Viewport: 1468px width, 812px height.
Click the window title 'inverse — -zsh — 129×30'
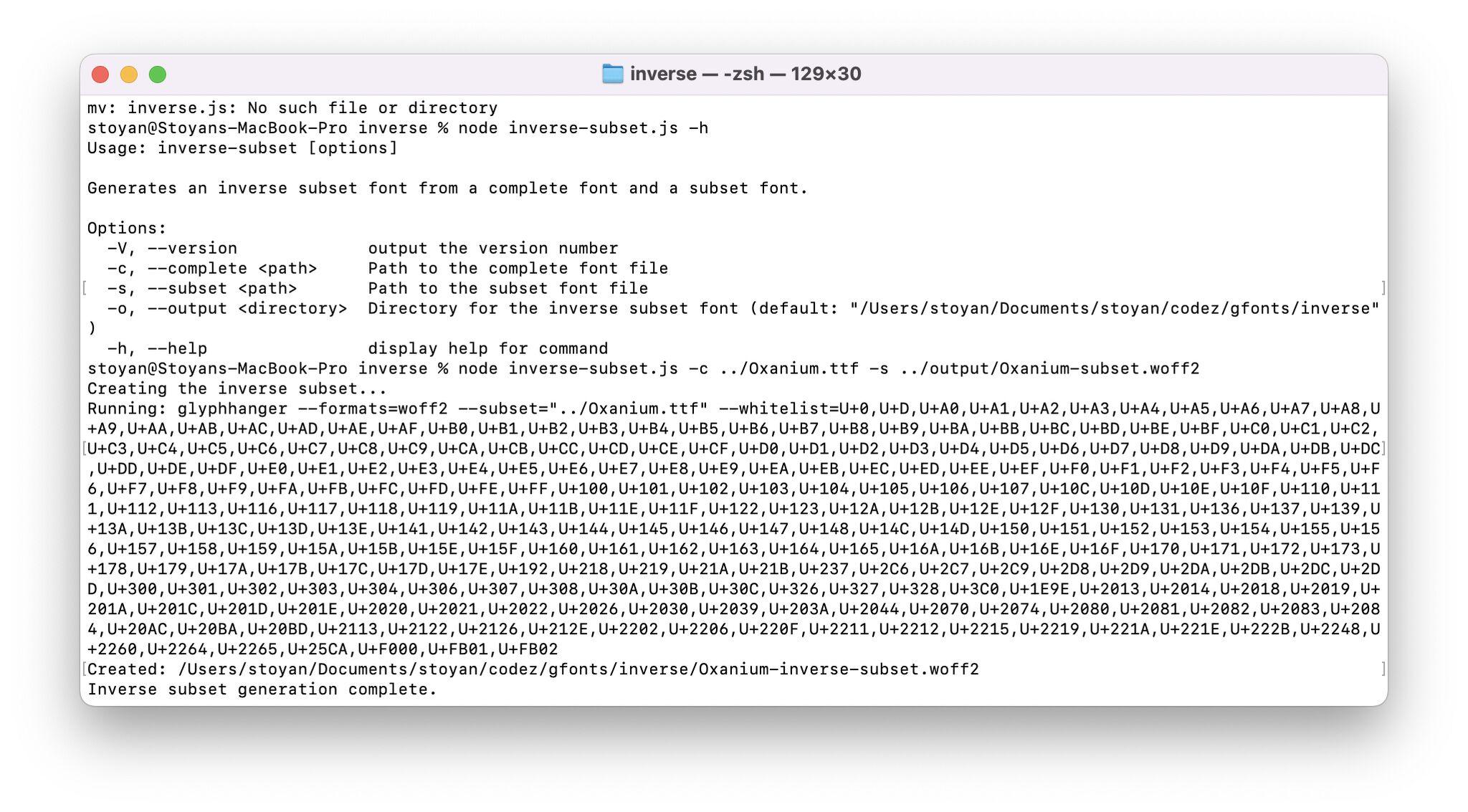tap(745, 74)
